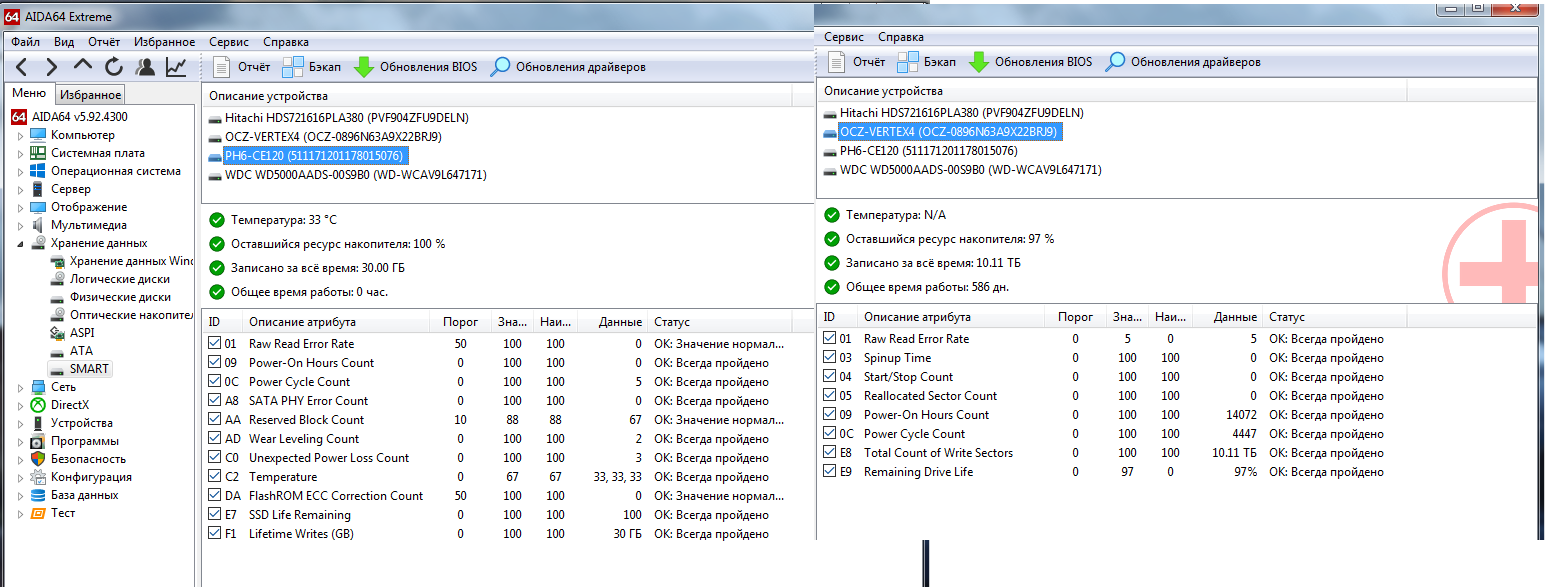Click Бэкап in right window toolbar

[926, 62]
